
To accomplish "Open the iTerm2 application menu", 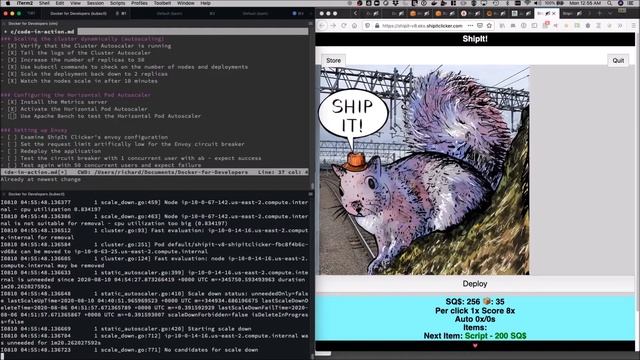I will pyautogui.click(x=24, y=3).
